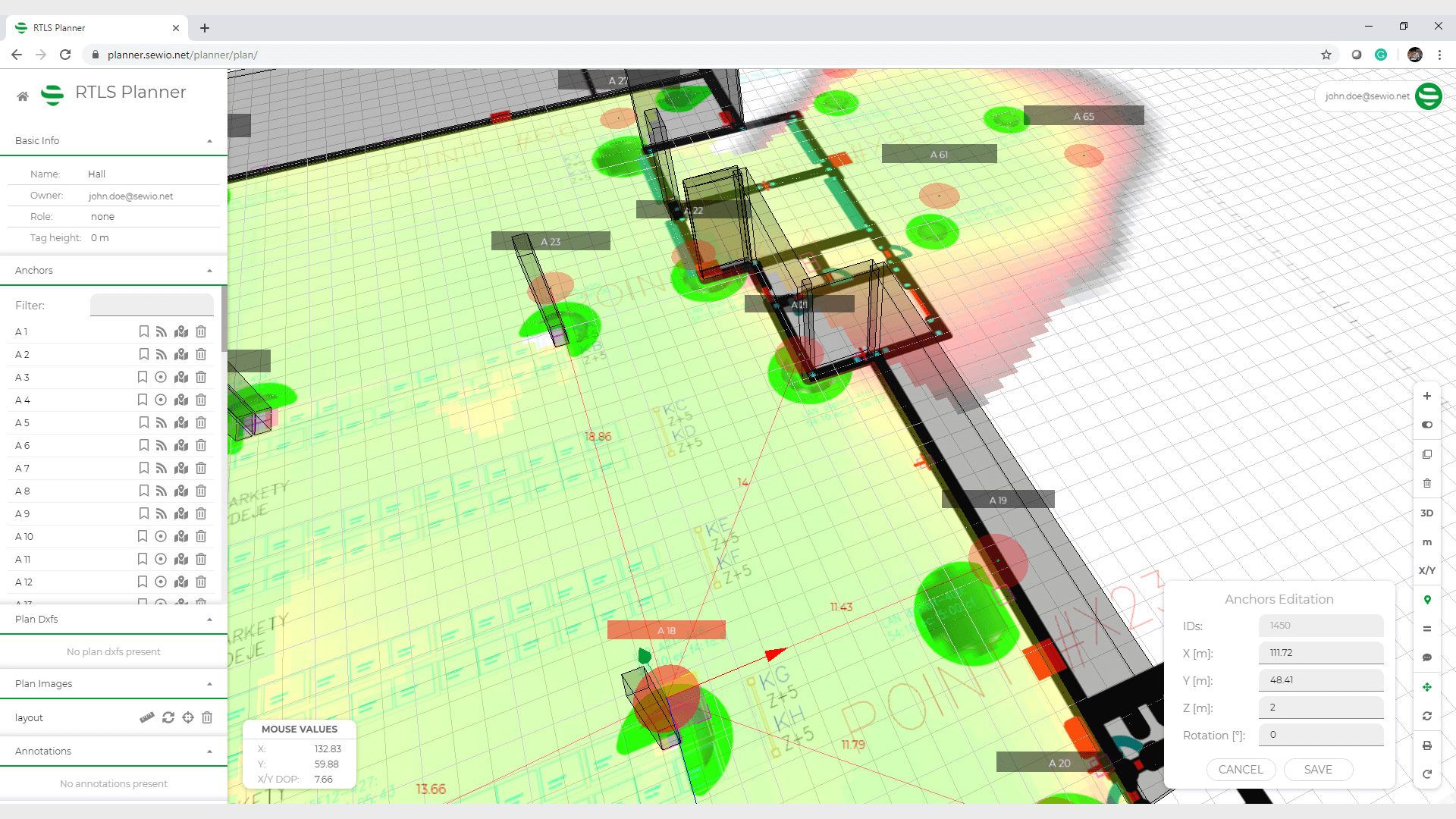1456x819 pixels.
Task: Click the ruler scale icon for layout image
Action: pyautogui.click(x=147, y=717)
